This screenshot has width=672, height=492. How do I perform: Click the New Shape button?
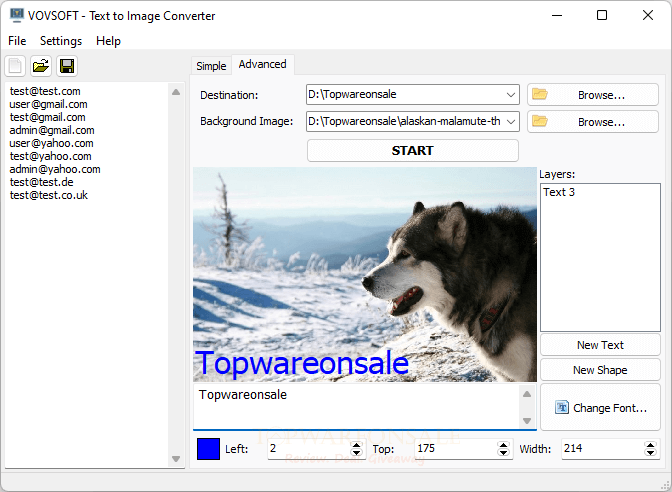click(x=600, y=370)
